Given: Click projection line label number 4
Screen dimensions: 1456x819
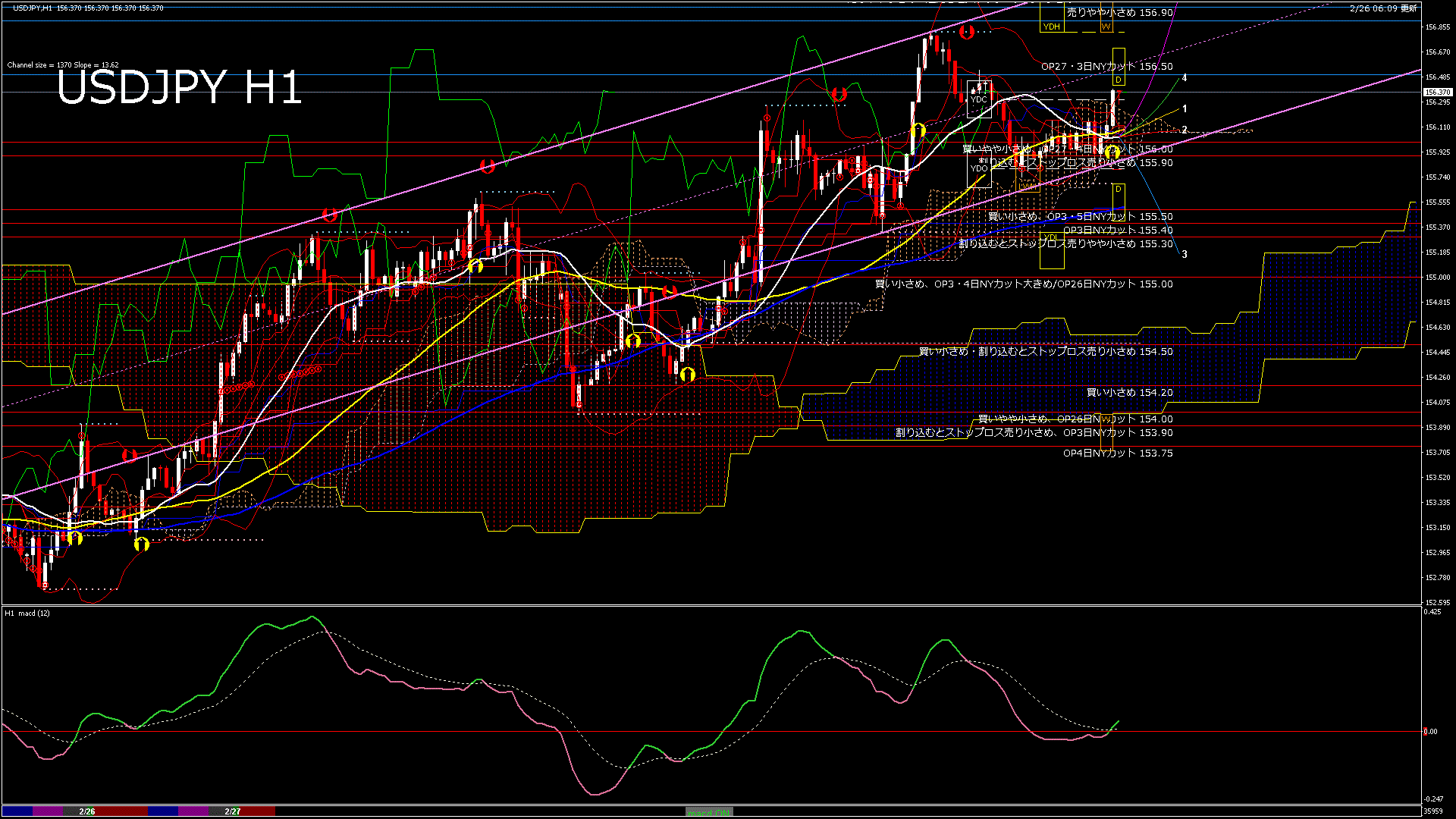Looking at the screenshot, I should tap(1185, 78).
